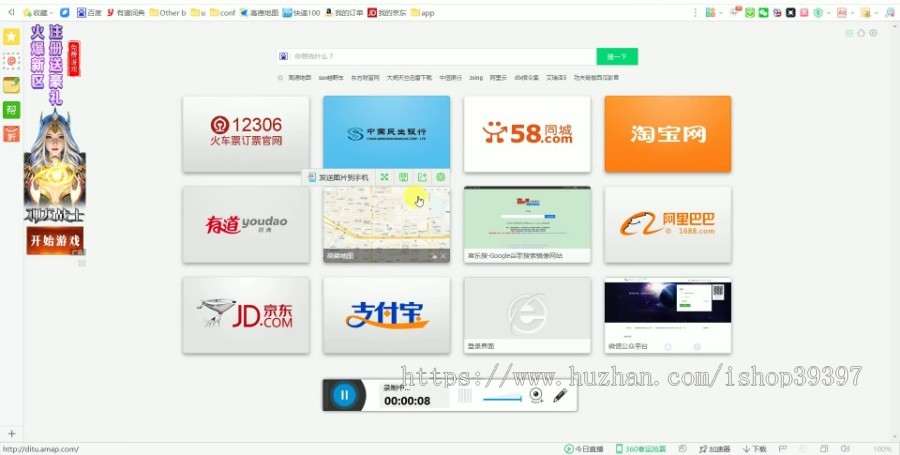Open the @ mail sidebar icon
Viewport: 900px width, 455px height.
[11, 61]
